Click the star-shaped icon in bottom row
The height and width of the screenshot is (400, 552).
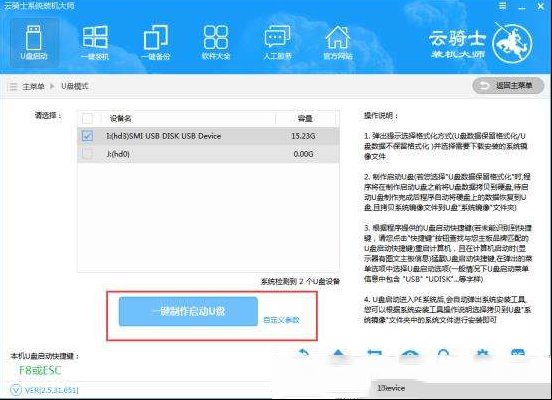(482, 354)
